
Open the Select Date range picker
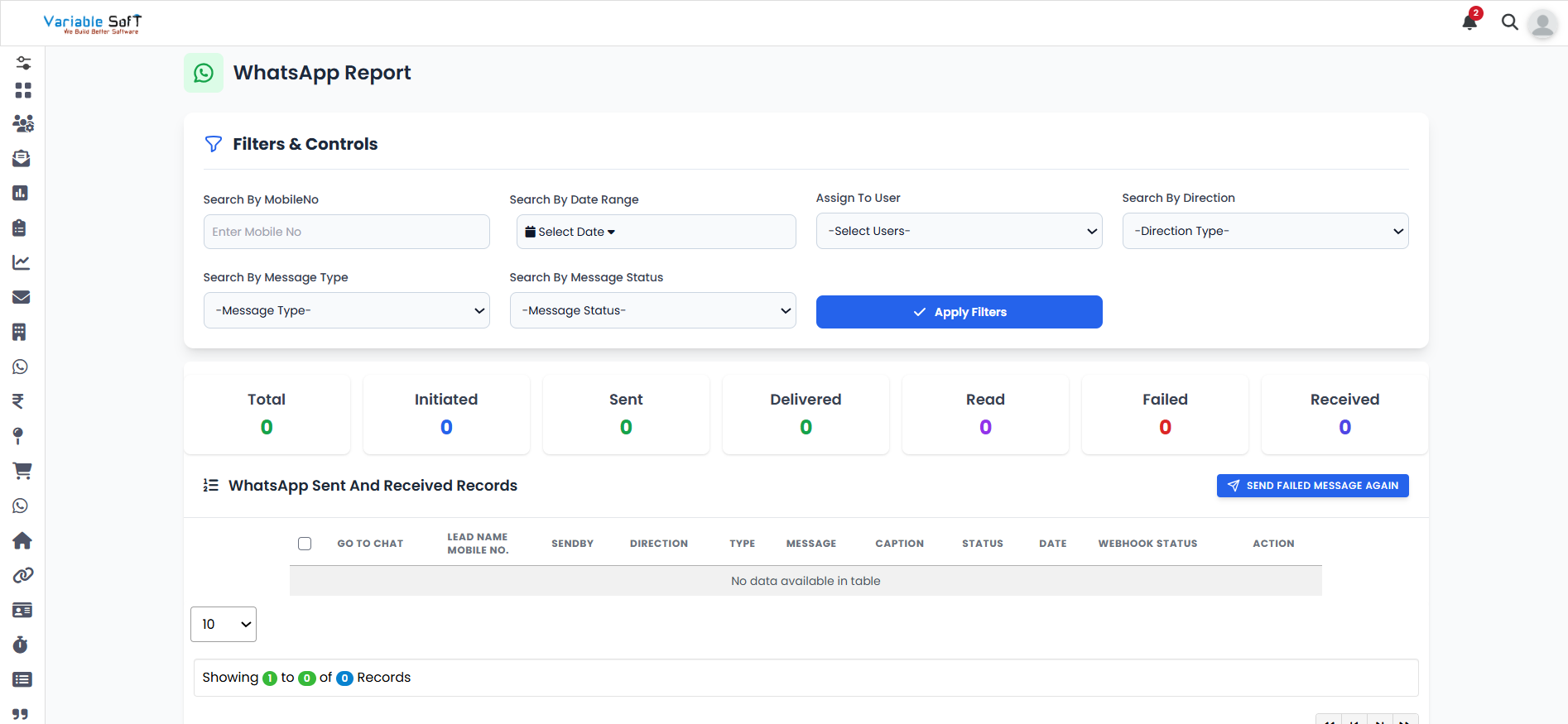(656, 232)
